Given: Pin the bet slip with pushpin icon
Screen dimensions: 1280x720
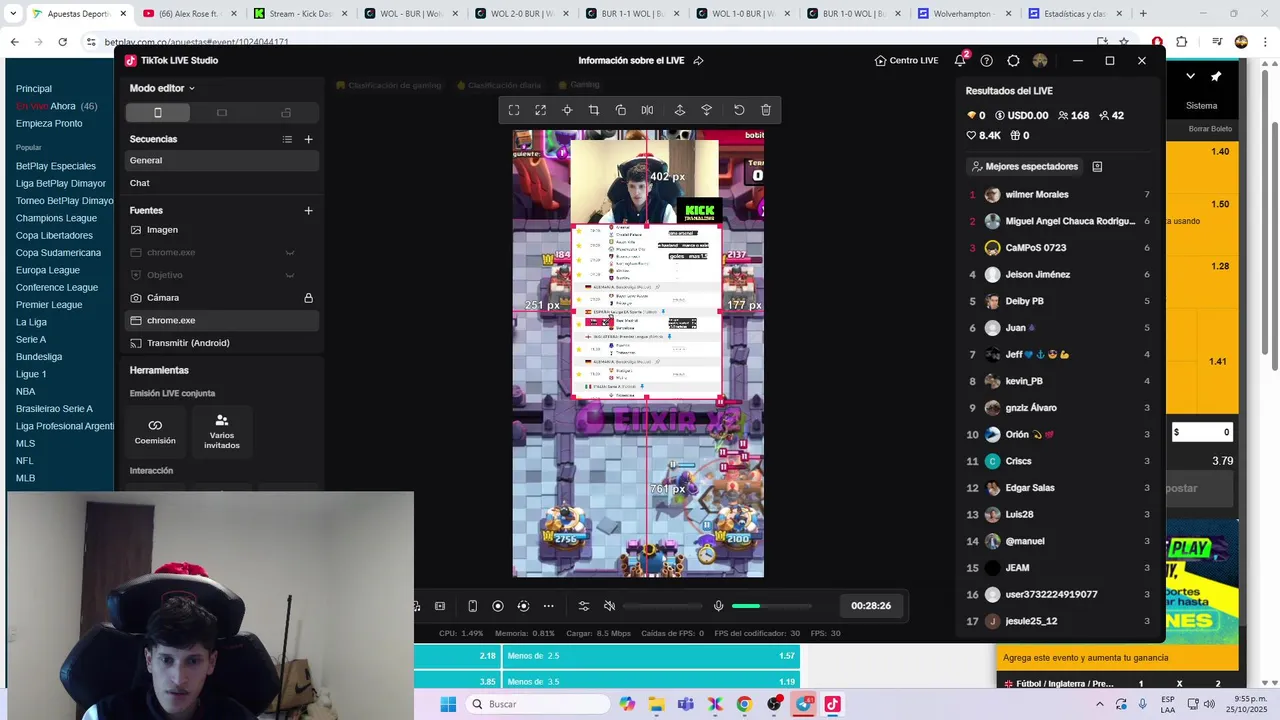Looking at the screenshot, I should click(1216, 76).
